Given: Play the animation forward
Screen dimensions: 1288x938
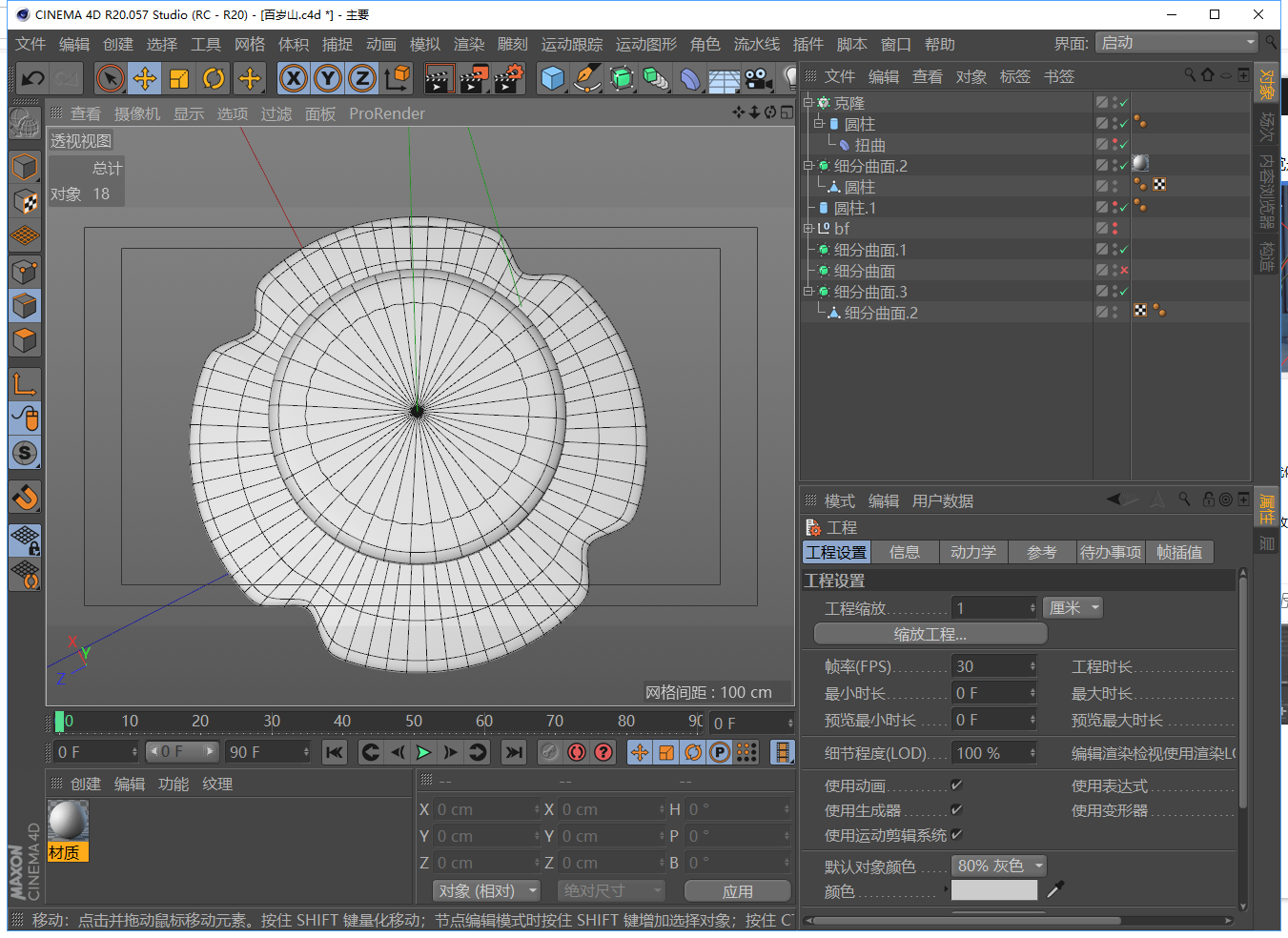Looking at the screenshot, I should pos(423,752).
